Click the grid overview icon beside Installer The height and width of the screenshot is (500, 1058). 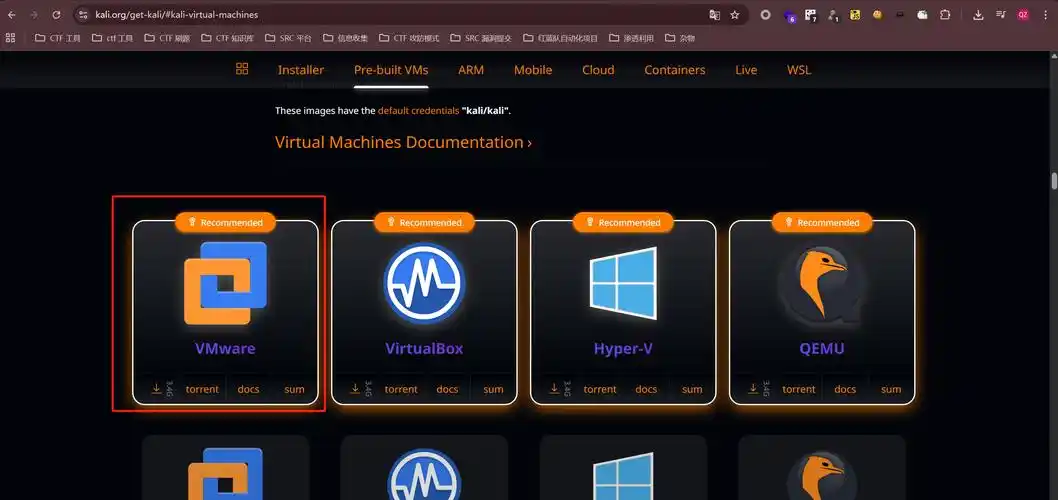pos(242,69)
